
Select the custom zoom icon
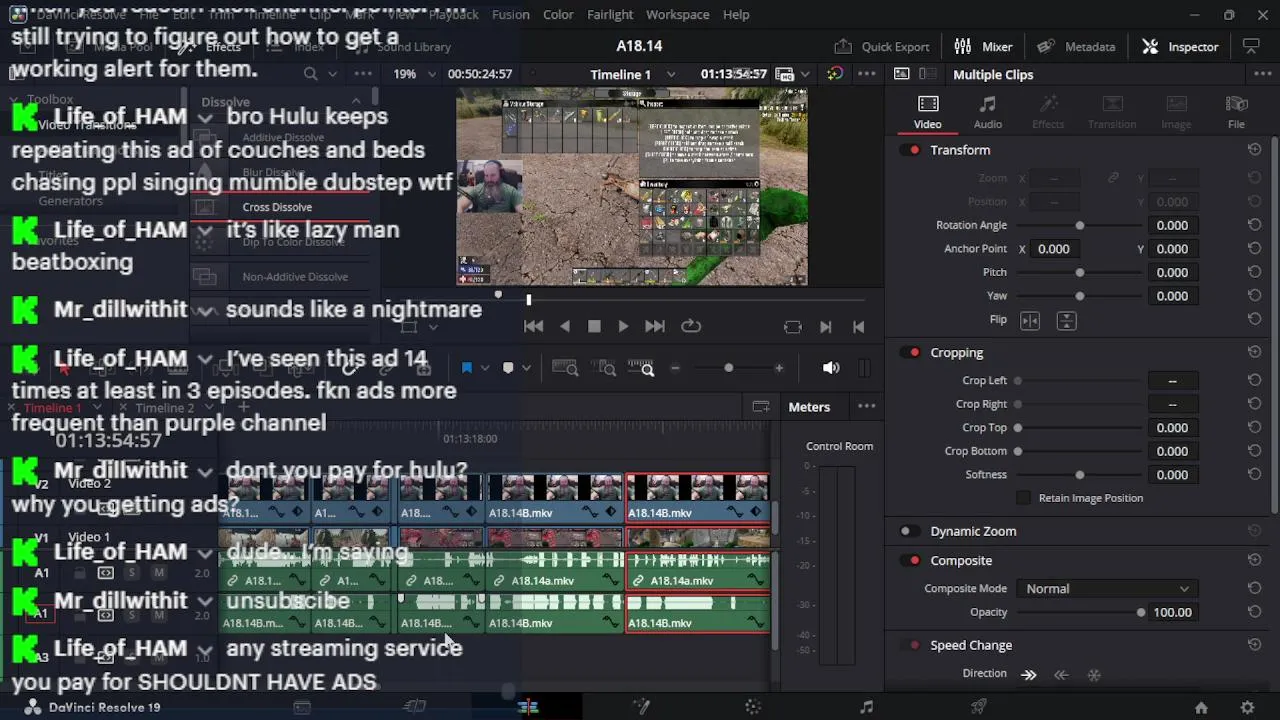641,368
